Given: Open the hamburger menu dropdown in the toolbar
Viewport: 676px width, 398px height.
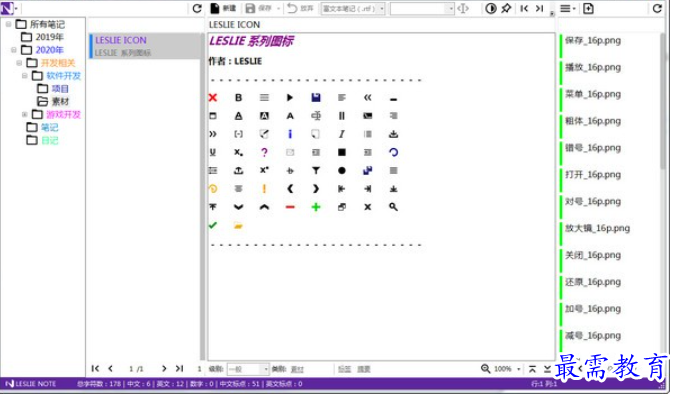Looking at the screenshot, I should (567, 8).
